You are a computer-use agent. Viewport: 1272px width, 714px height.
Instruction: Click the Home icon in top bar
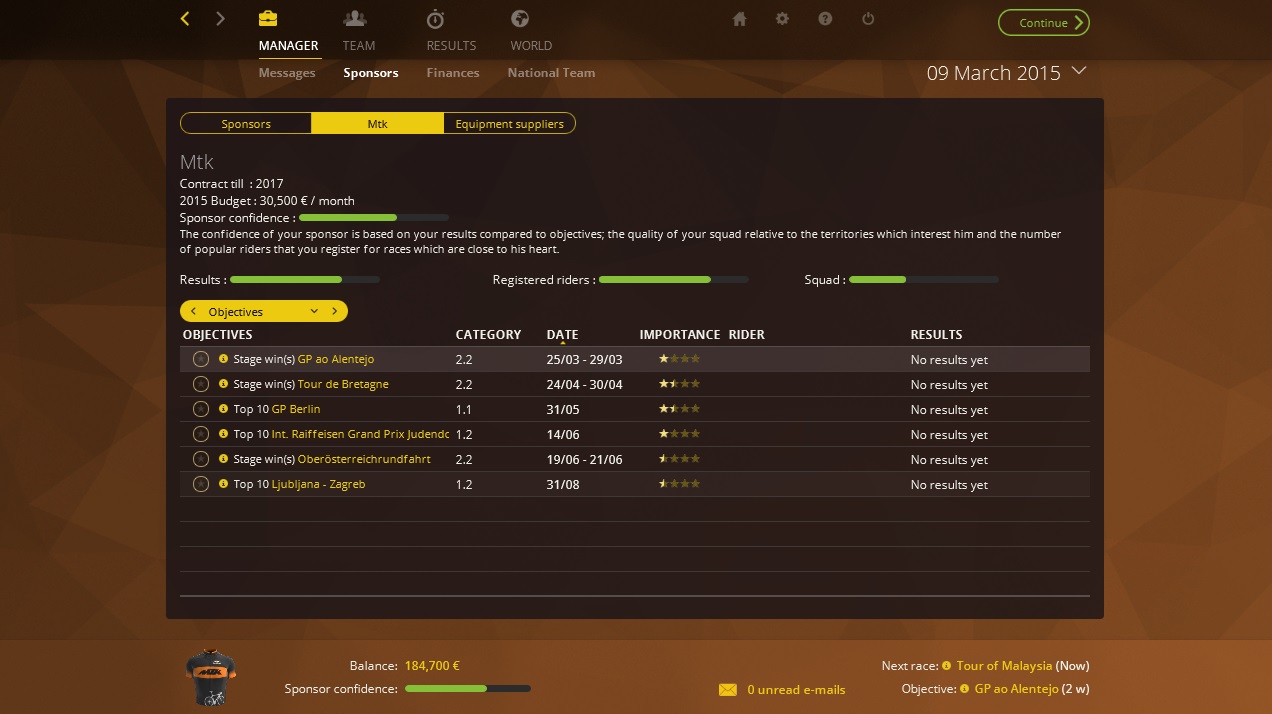click(x=740, y=19)
